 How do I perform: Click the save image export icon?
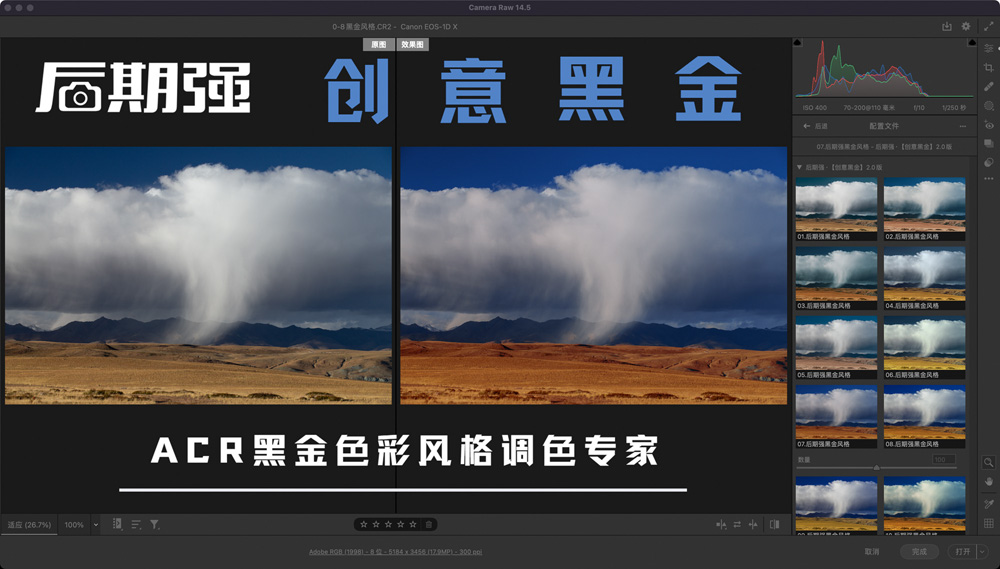(947, 26)
